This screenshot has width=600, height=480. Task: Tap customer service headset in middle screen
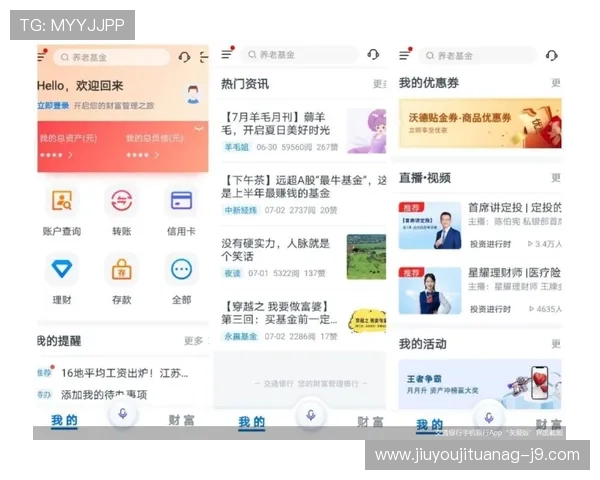(x=373, y=54)
